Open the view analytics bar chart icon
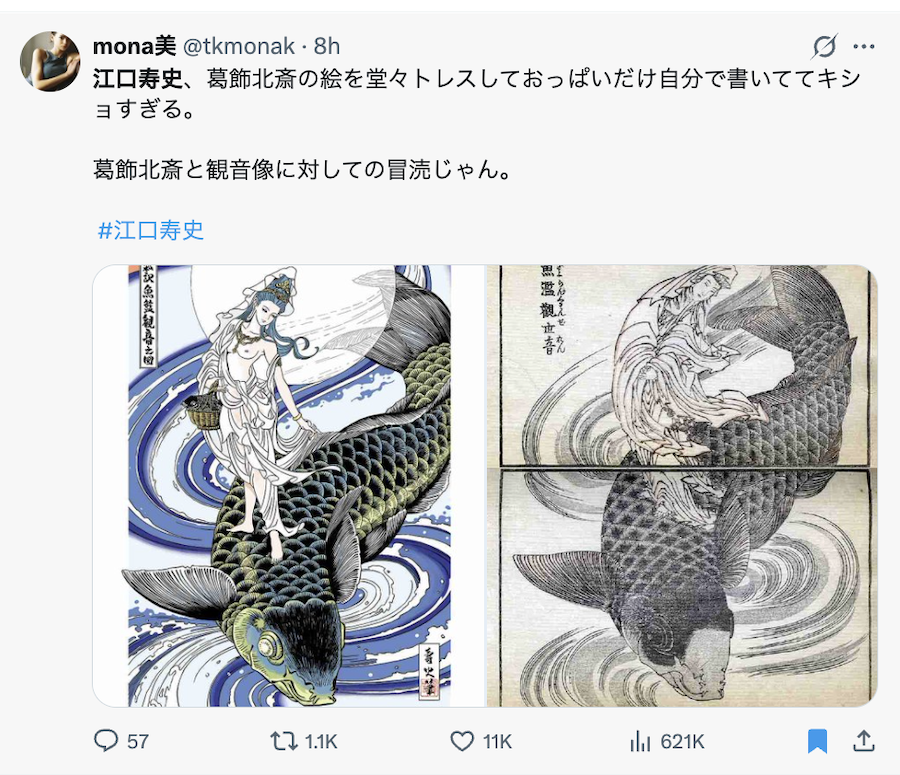 (640, 741)
